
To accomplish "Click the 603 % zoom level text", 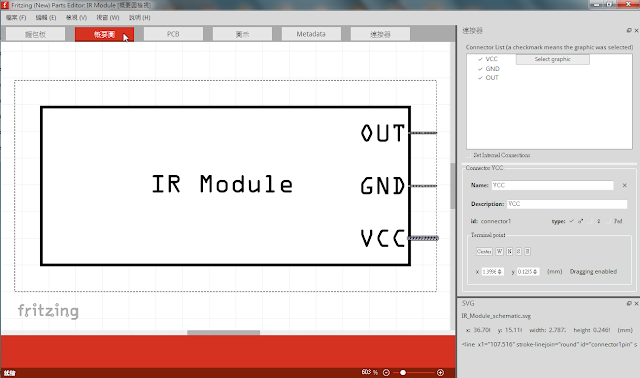I will 369,372.
